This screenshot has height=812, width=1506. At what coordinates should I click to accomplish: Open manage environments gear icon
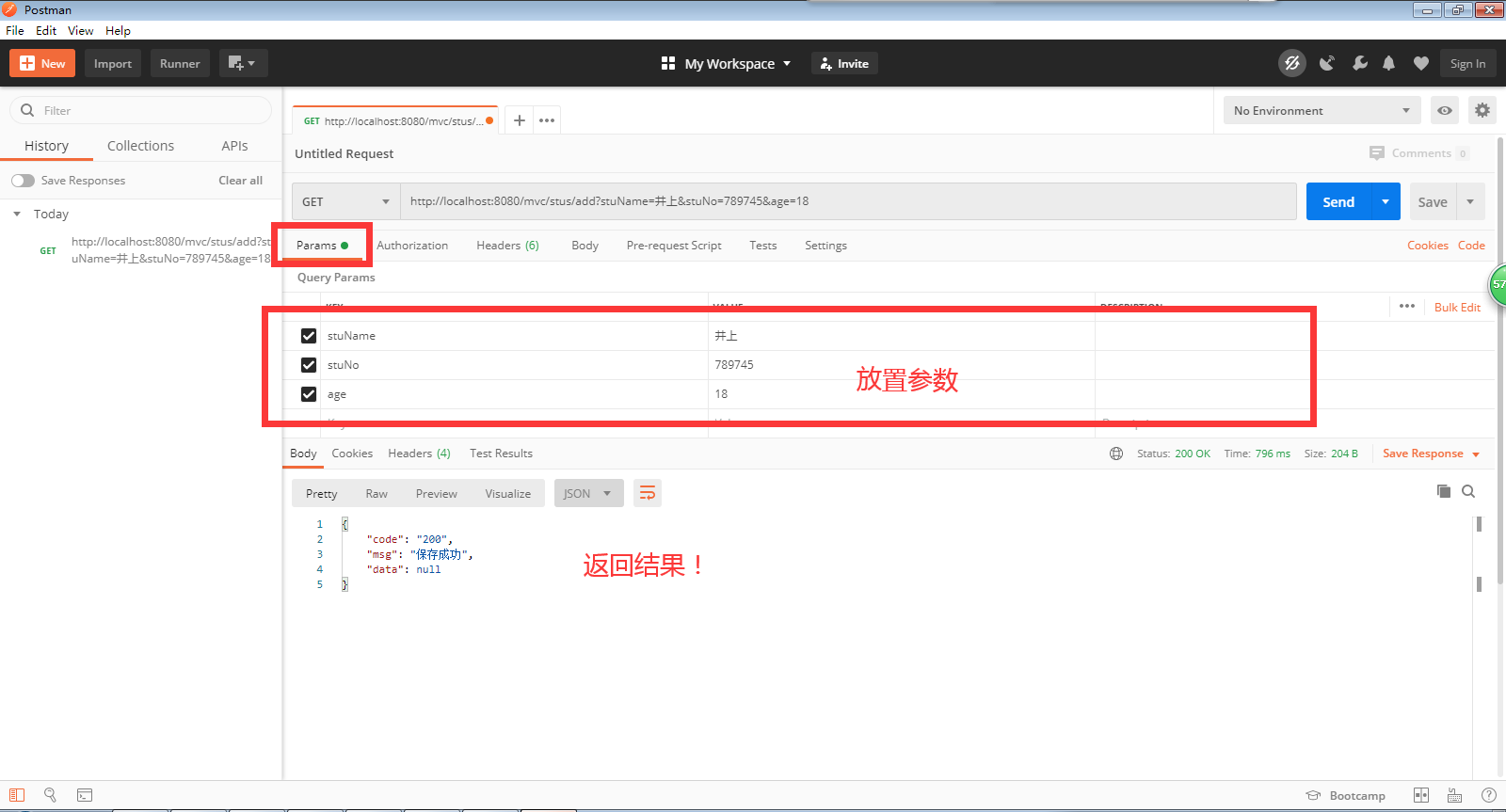click(1482, 110)
